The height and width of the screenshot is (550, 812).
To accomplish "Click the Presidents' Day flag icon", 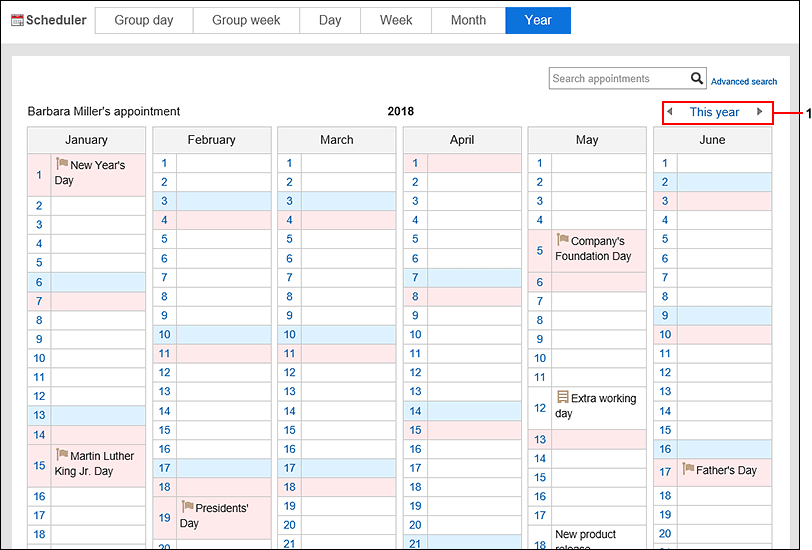I will [187, 506].
